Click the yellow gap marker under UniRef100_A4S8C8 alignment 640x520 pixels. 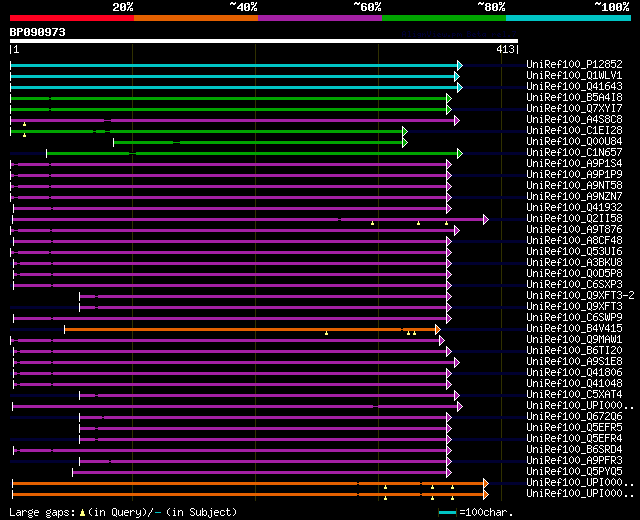(x=24, y=124)
